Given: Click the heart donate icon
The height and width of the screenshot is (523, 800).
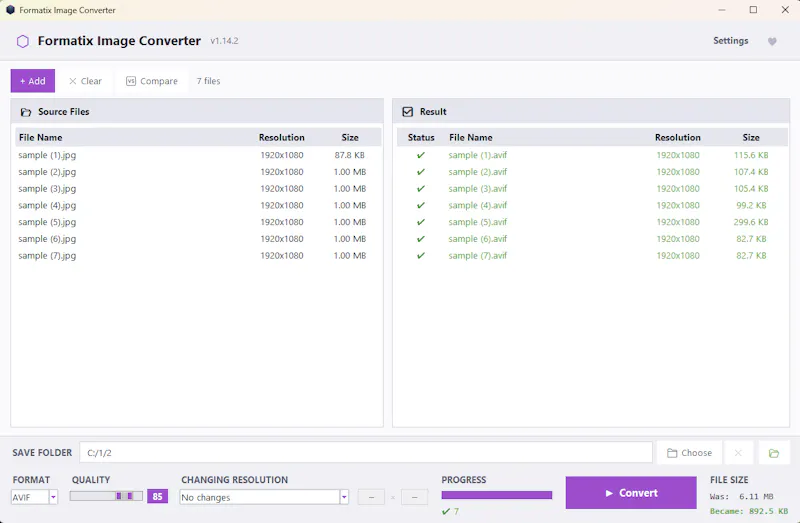Looking at the screenshot, I should pos(772,41).
